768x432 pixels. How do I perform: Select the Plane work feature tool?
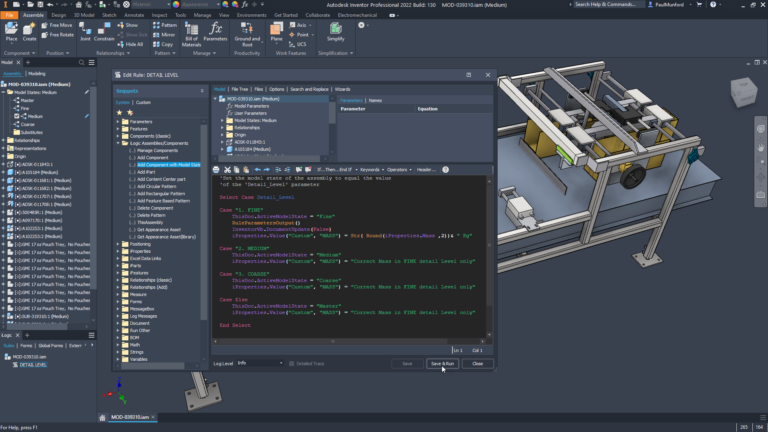click(276, 32)
